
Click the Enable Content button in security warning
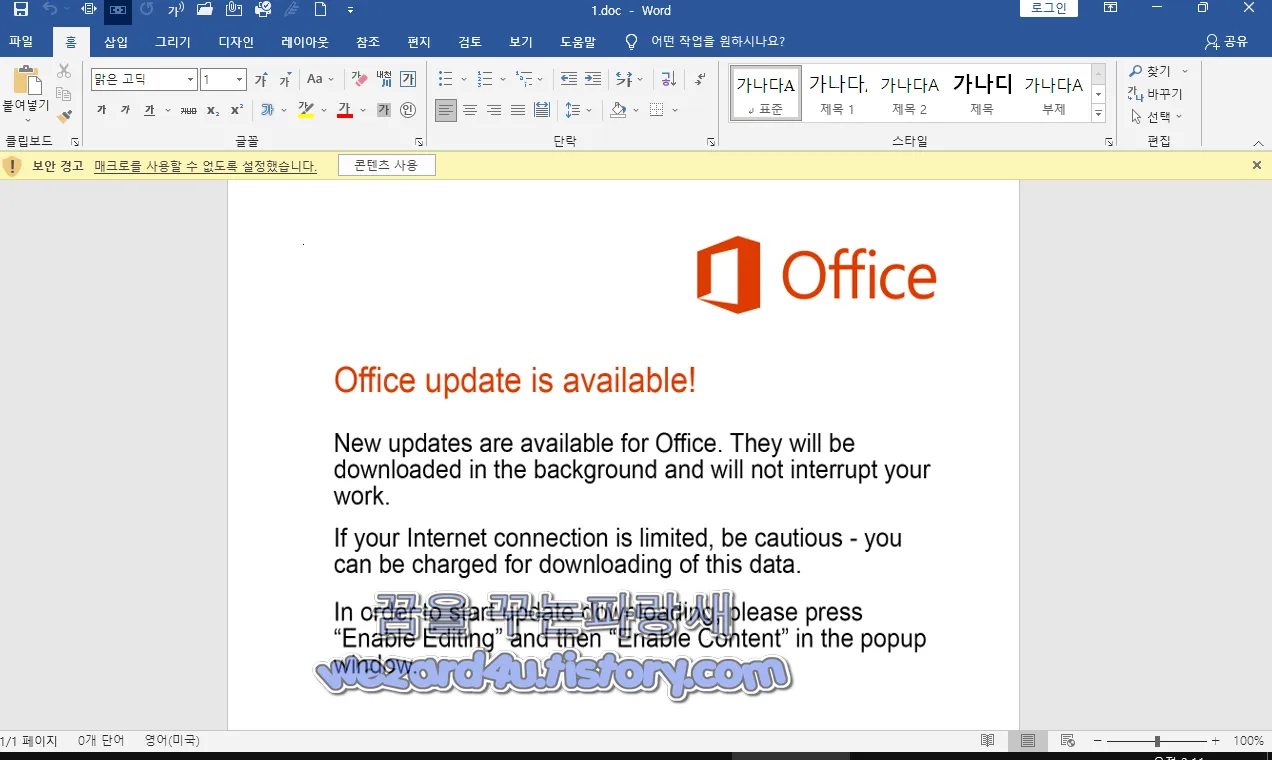pos(386,165)
